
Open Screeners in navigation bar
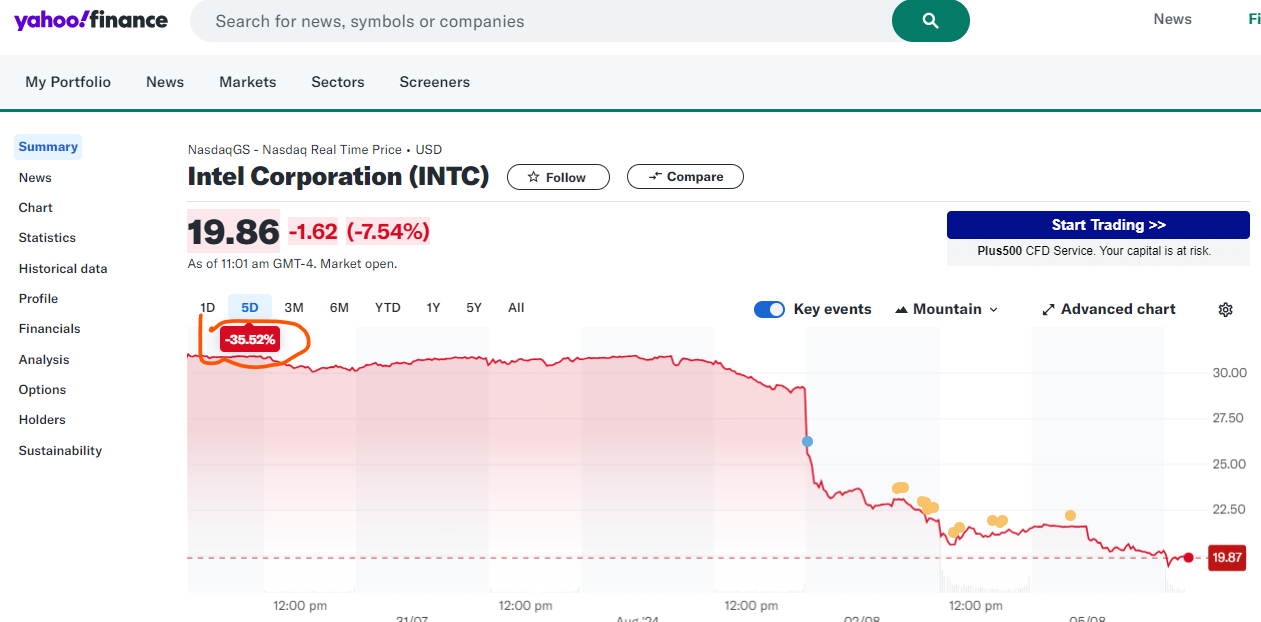pos(435,82)
